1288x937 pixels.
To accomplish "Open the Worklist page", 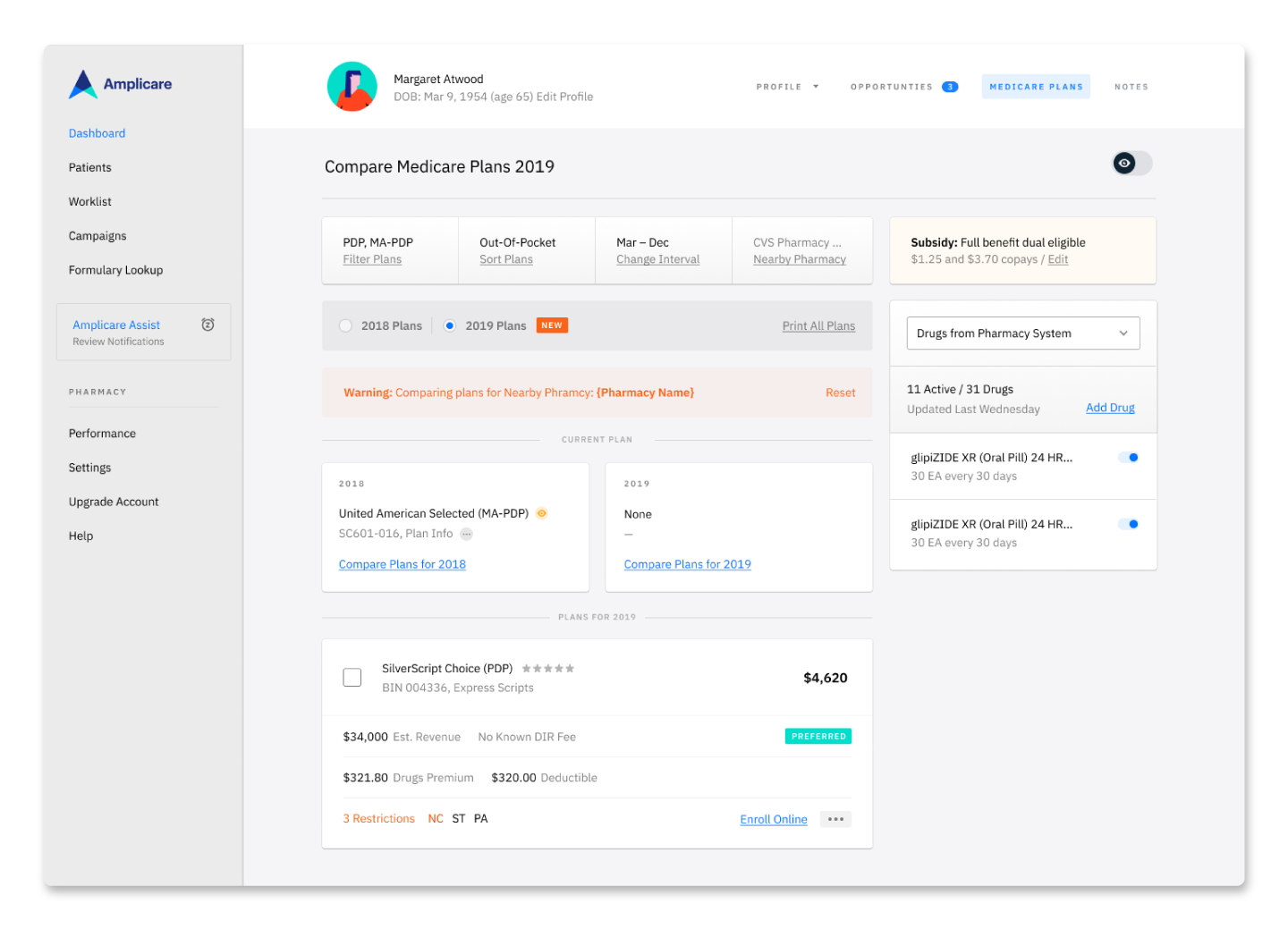I will coord(90,202).
